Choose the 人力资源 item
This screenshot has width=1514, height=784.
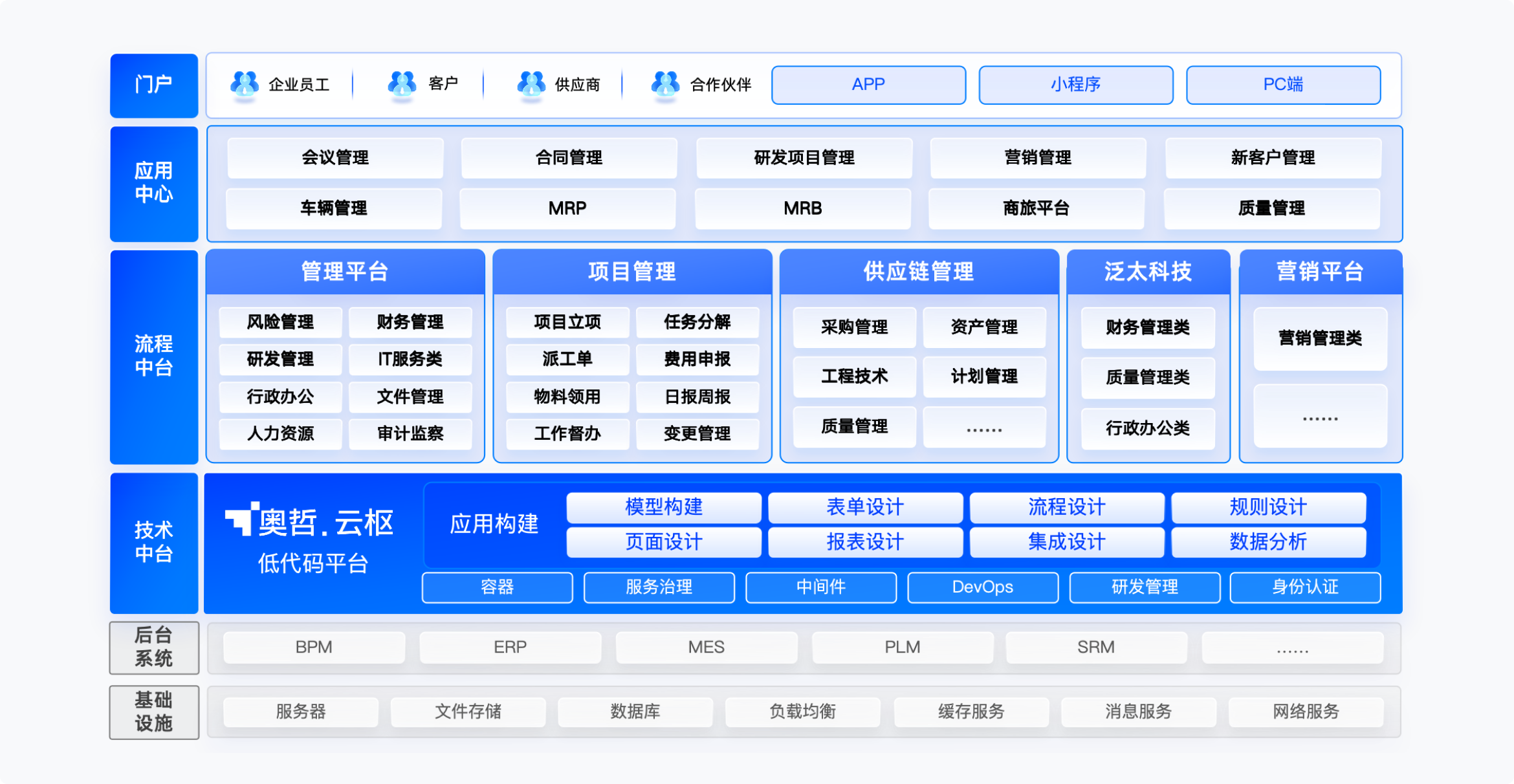pyautogui.click(x=280, y=433)
